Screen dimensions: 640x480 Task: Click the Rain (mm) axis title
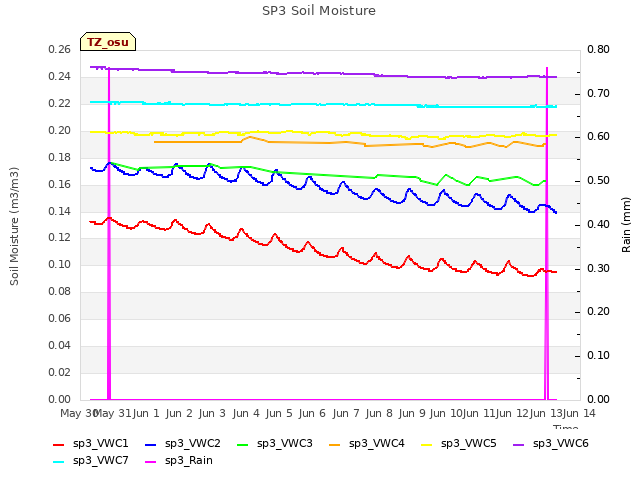pyautogui.click(x=626, y=225)
